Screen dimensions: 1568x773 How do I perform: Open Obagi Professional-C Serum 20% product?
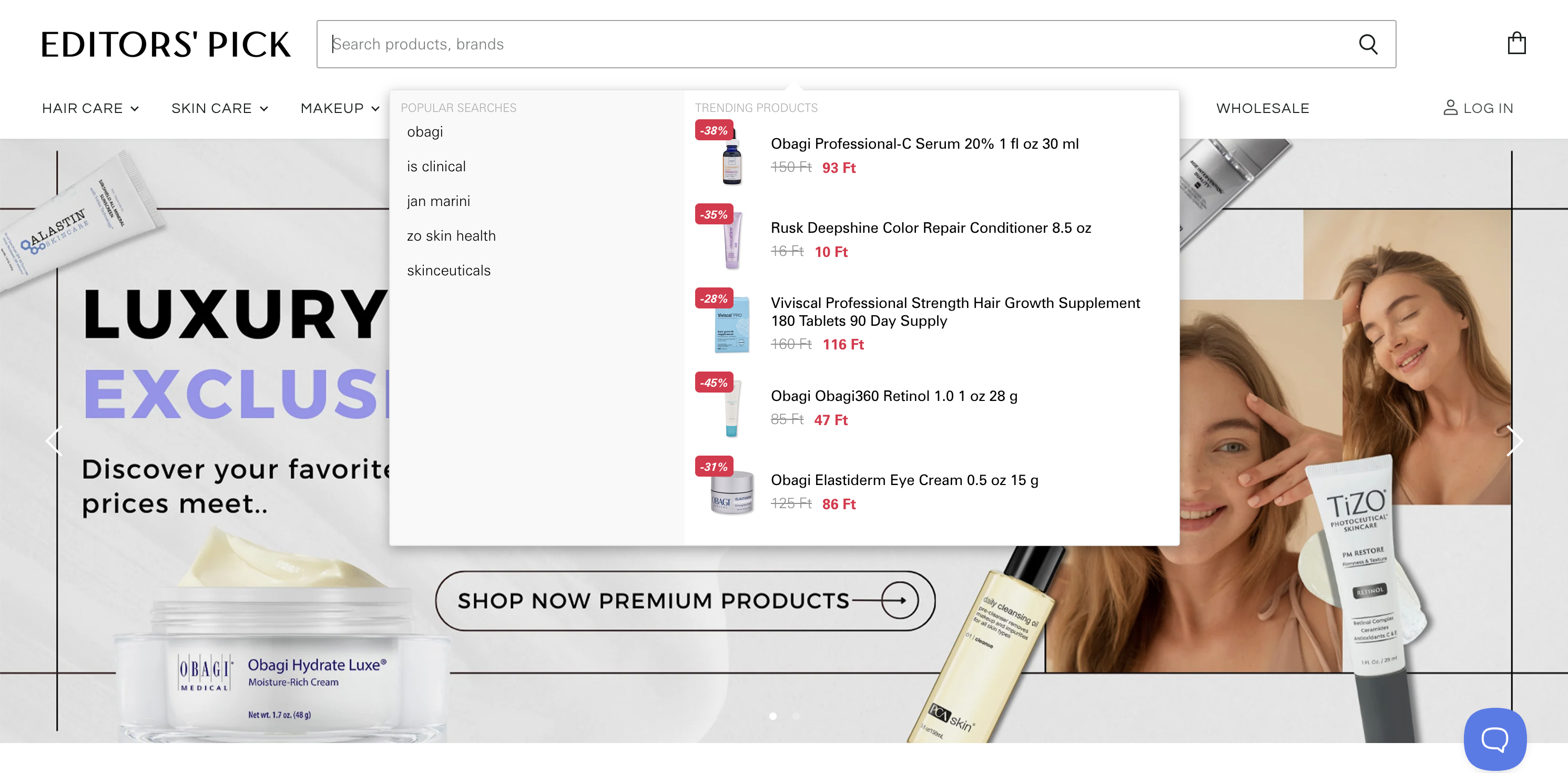[x=924, y=143]
